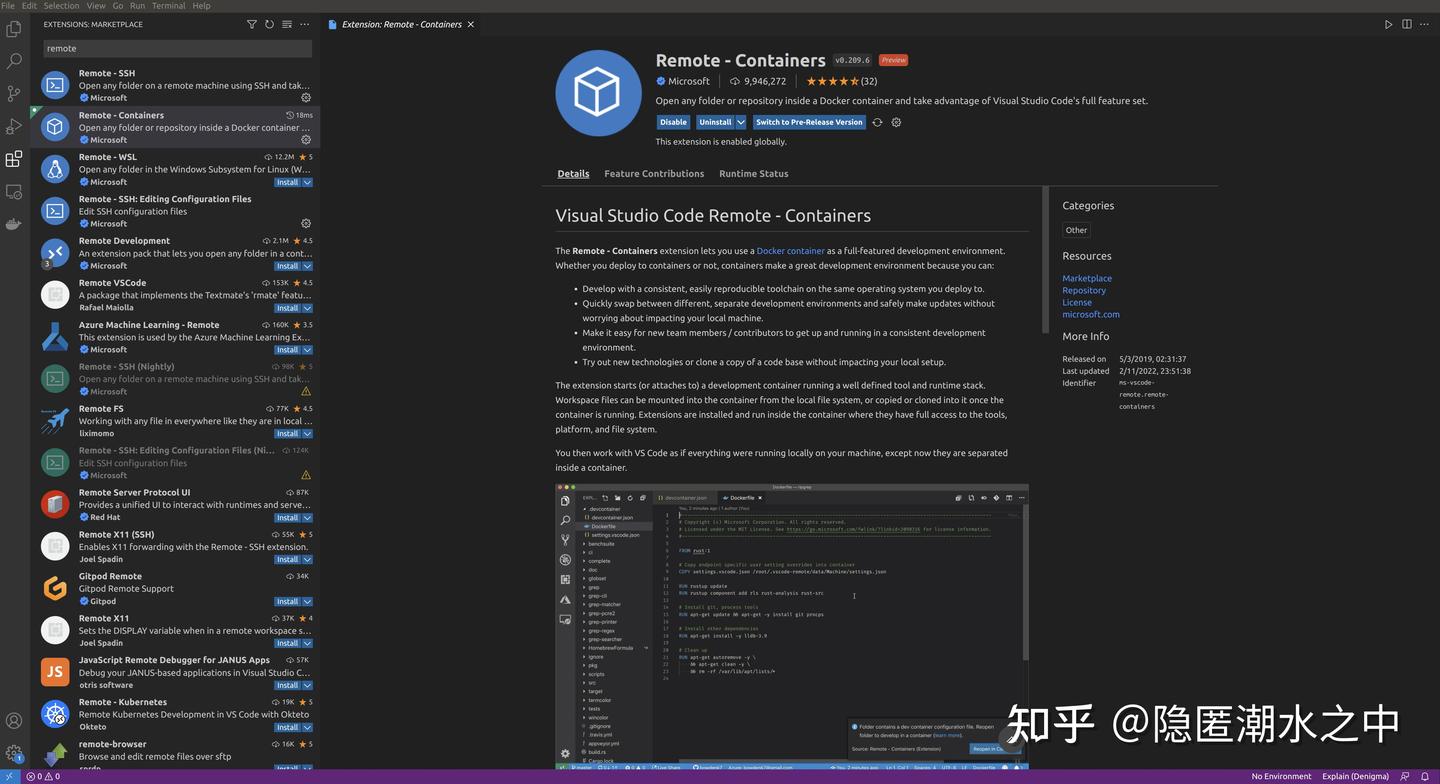Screen dimensions: 1440x784
Task: Switch to the Feature Contributions tab
Action: (x=654, y=173)
